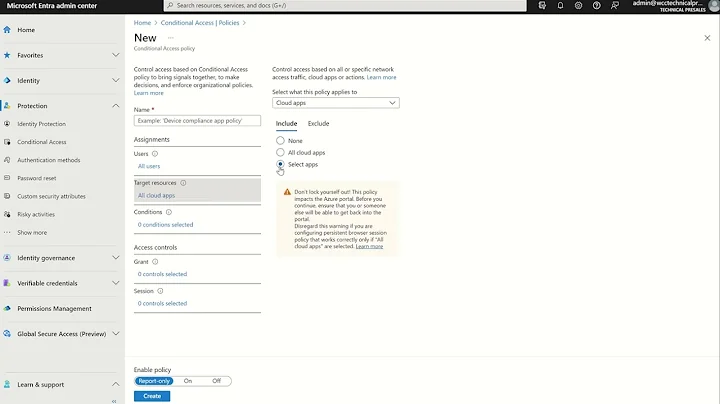Open Permissions Management menu item
The width and height of the screenshot is (720, 404).
[54, 309]
